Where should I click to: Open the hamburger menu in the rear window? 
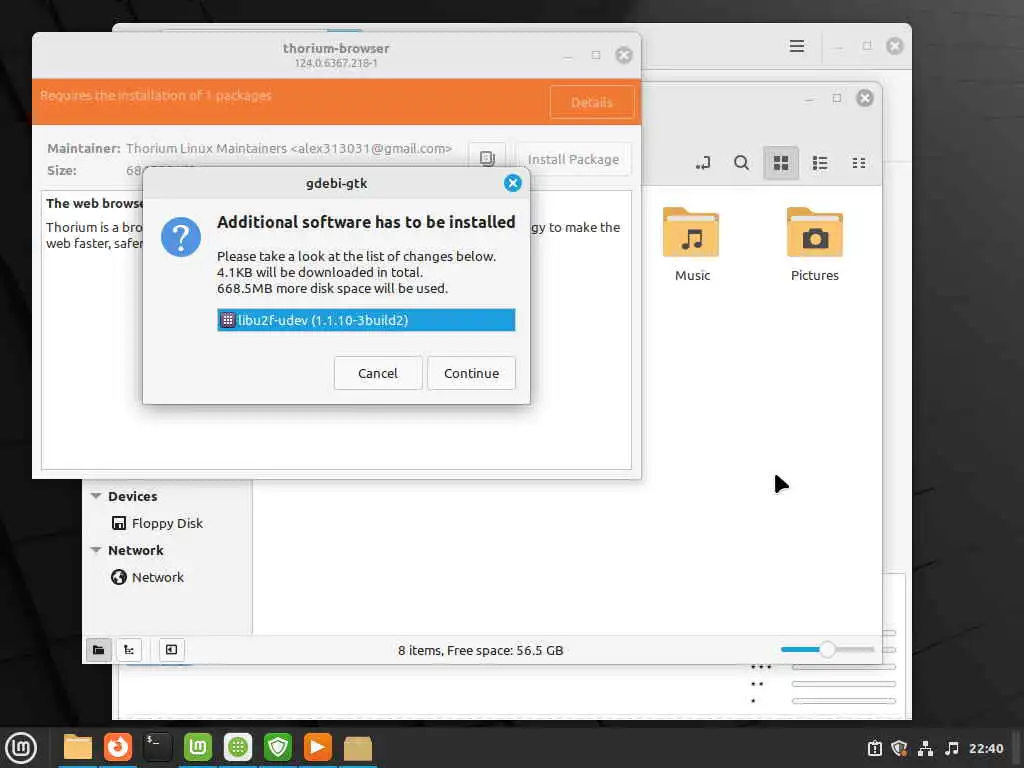pos(797,46)
